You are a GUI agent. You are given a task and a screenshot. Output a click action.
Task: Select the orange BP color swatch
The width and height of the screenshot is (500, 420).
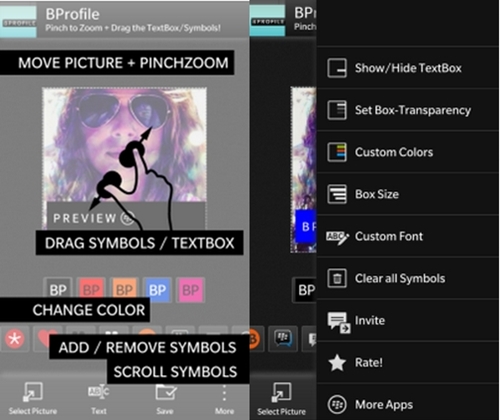click(x=124, y=289)
